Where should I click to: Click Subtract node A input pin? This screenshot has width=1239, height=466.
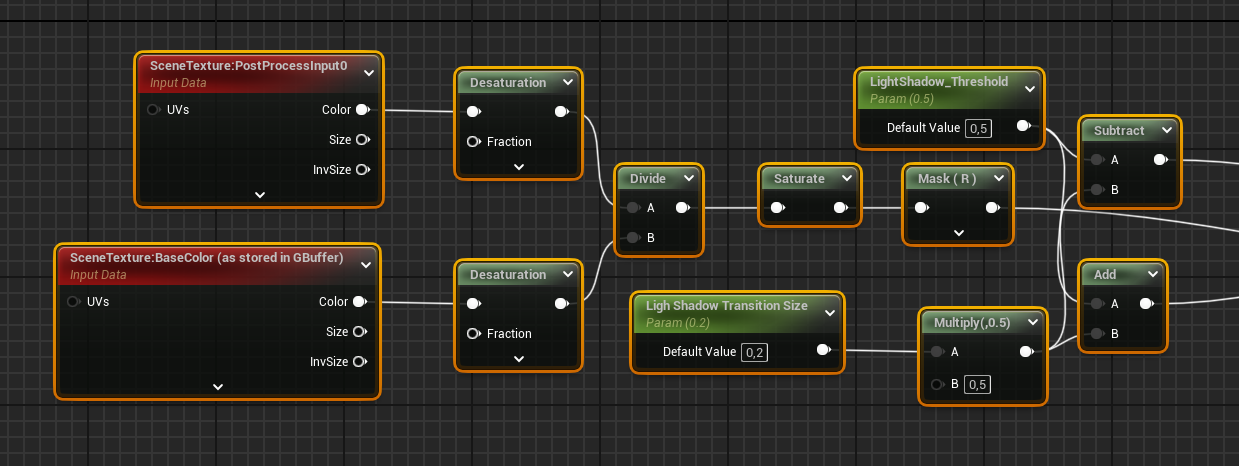click(x=1097, y=160)
